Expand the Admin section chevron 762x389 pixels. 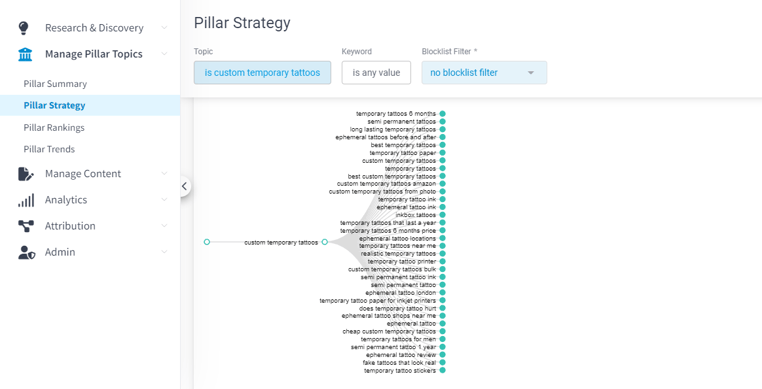tap(164, 252)
